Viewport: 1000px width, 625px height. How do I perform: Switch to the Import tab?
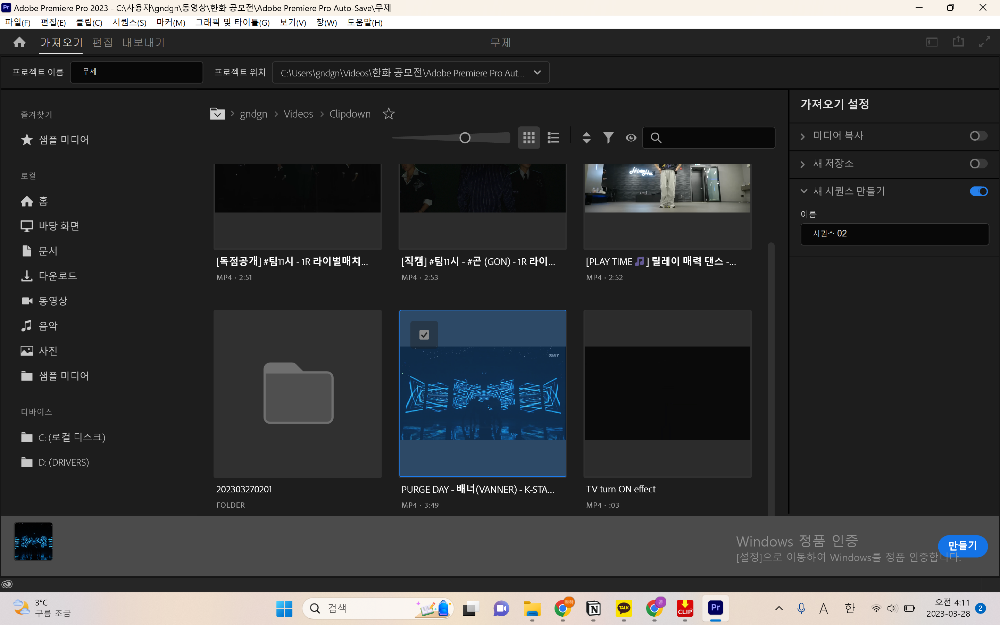(x=61, y=43)
